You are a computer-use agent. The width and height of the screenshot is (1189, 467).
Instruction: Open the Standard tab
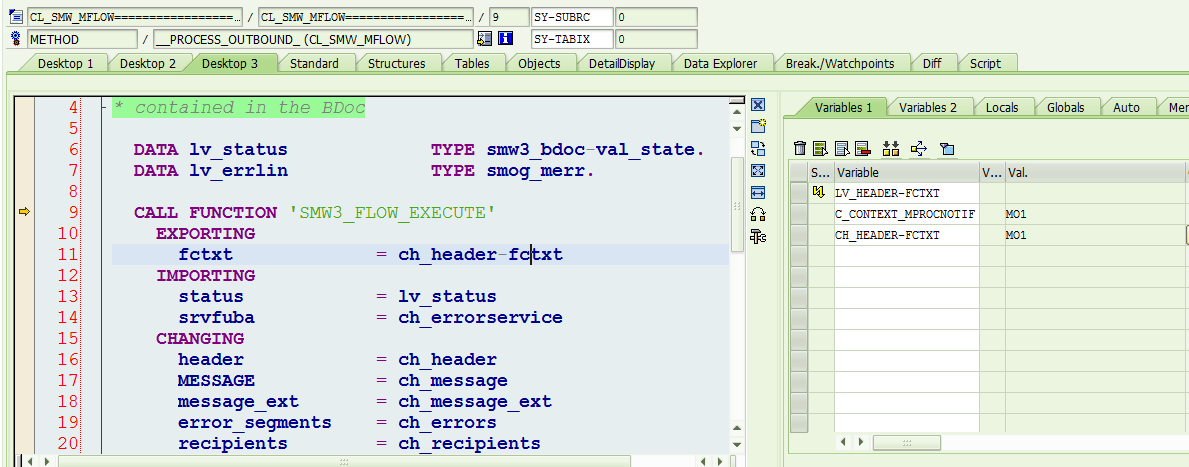click(x=314, y=64)
